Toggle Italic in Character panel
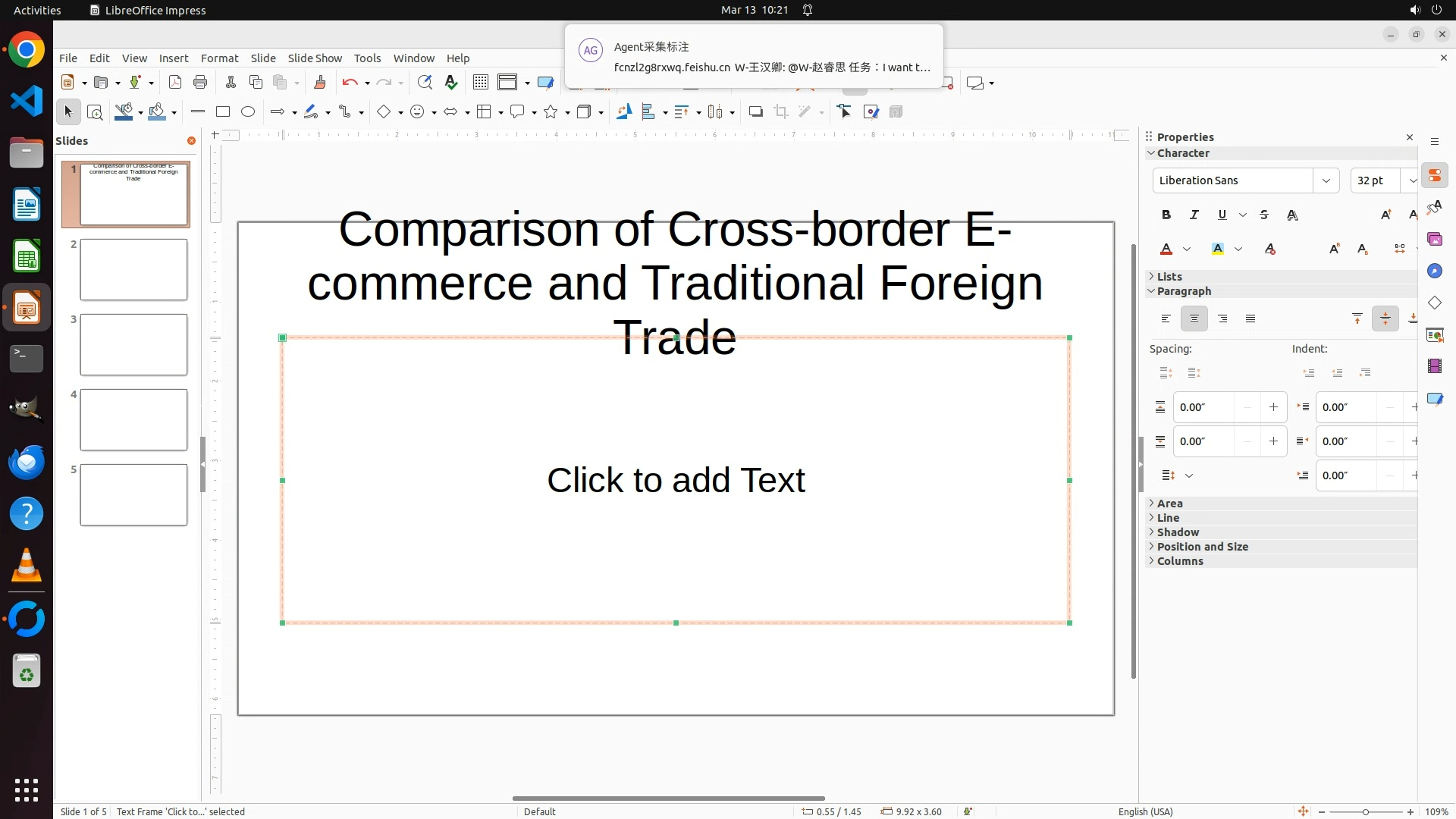 point(1194,215)
